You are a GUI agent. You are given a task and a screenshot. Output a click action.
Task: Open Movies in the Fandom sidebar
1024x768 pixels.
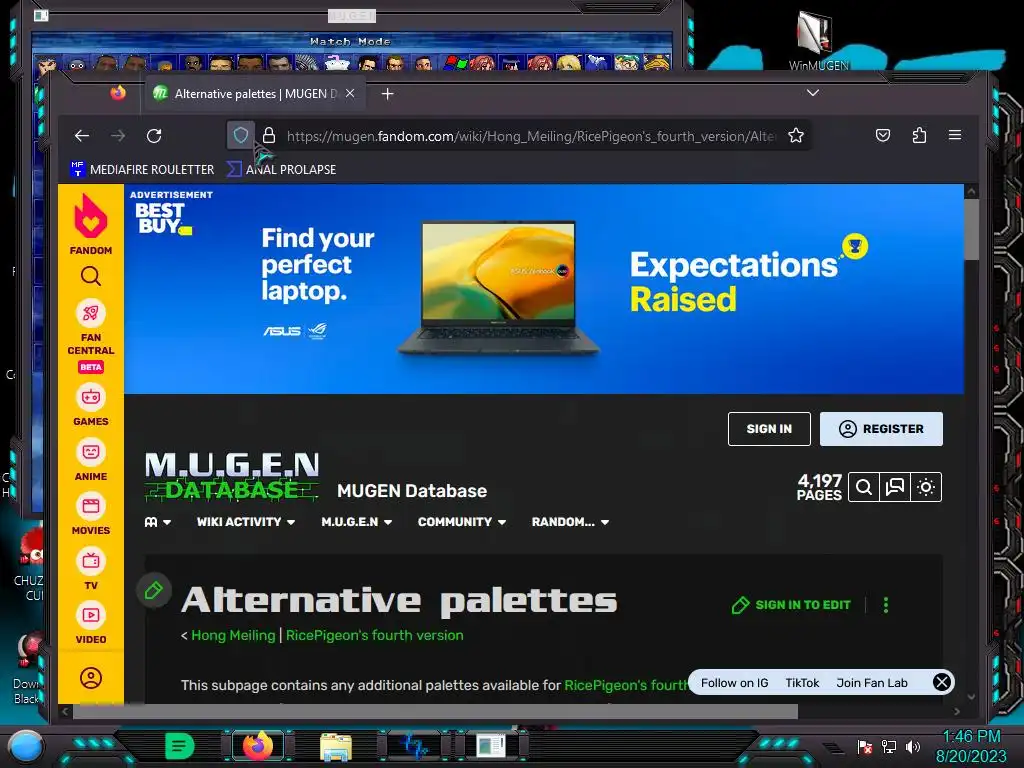pos(91,515)
